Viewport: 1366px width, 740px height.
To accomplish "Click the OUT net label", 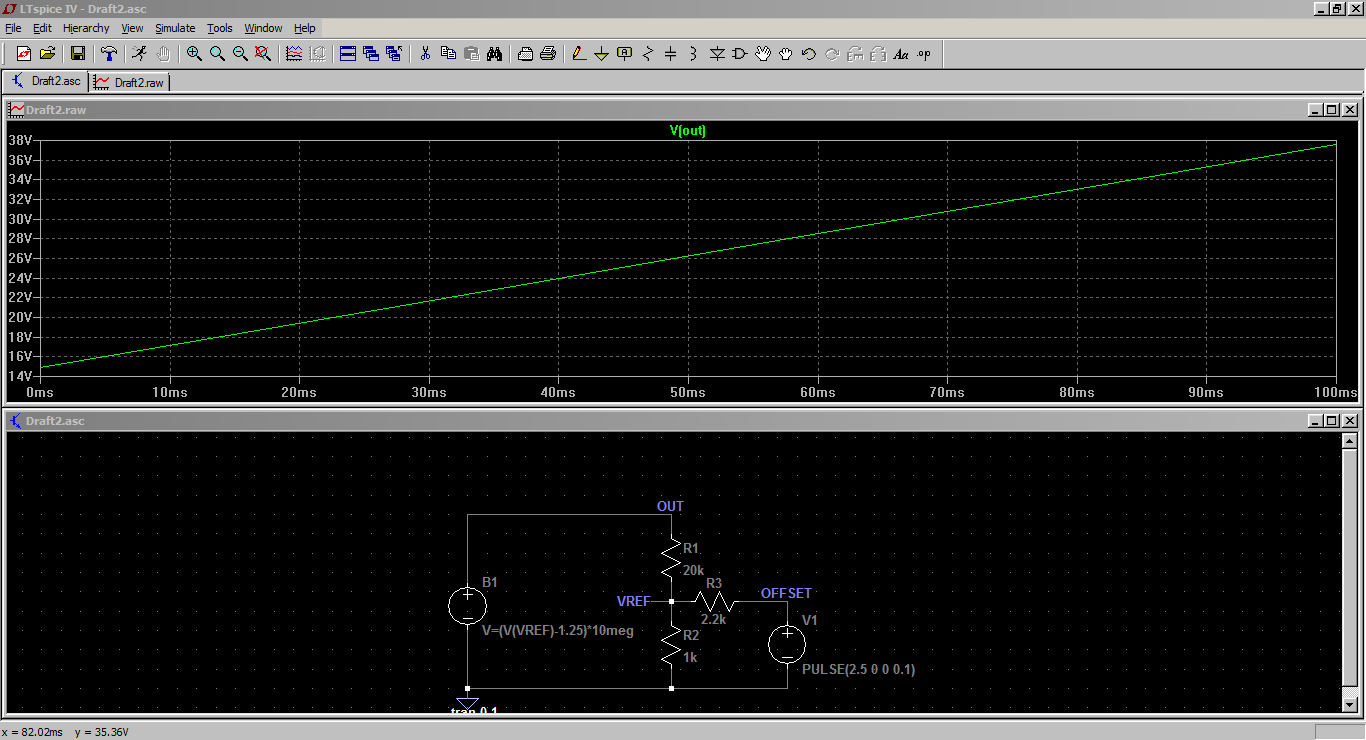I will (670, 506).
